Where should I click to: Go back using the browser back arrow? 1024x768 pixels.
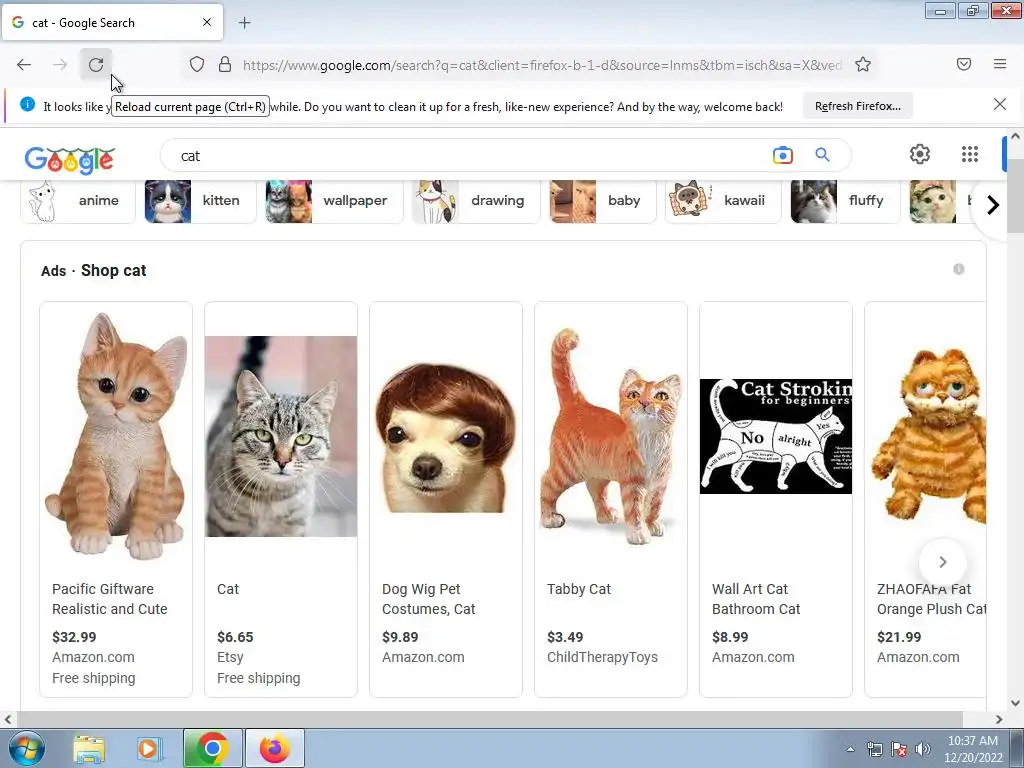coord(24,64)
